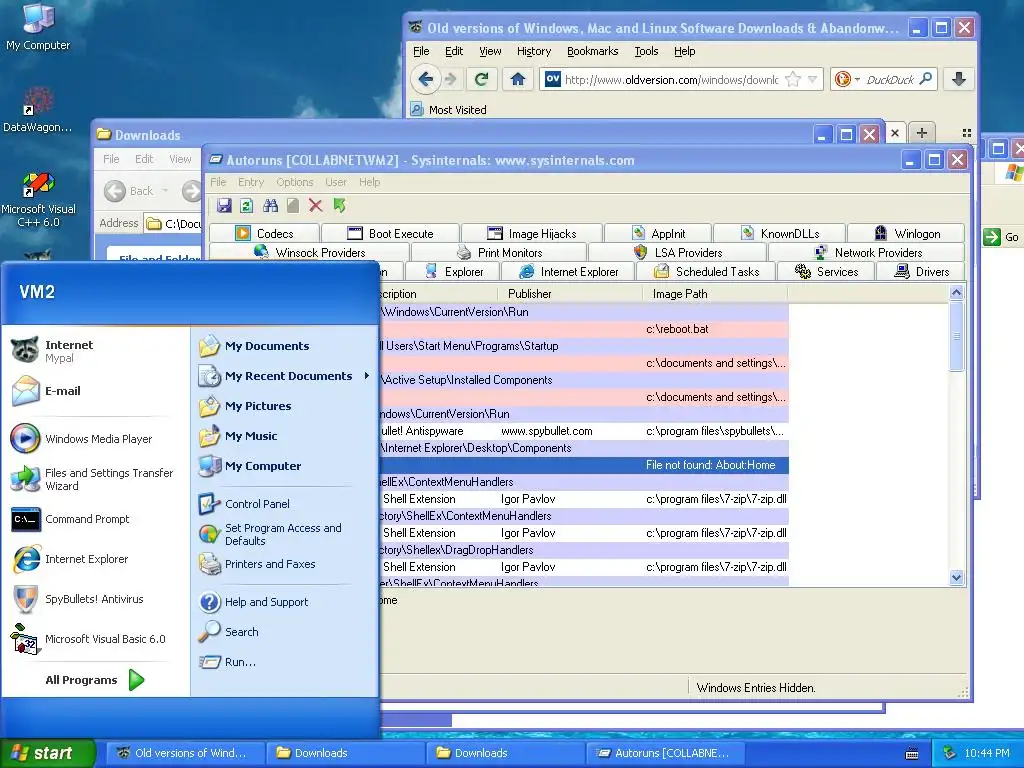Open the browser History menu

click(534, 51)
